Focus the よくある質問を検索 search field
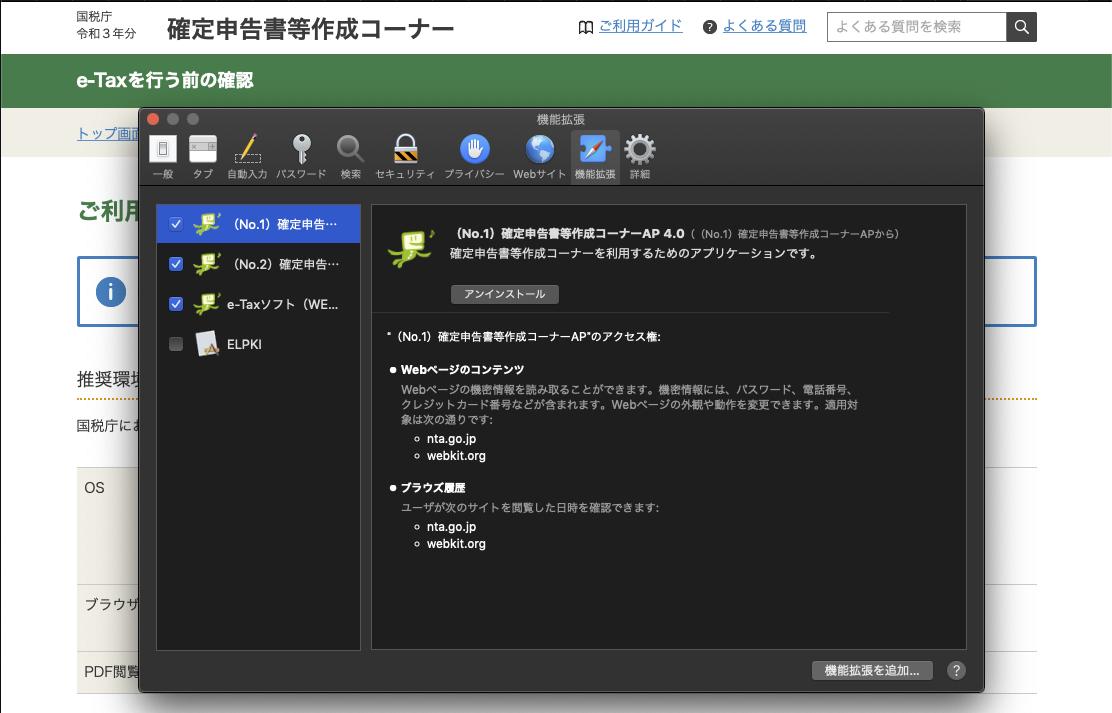The width and height of the screenshot is (1112, 713). (916, 27)
